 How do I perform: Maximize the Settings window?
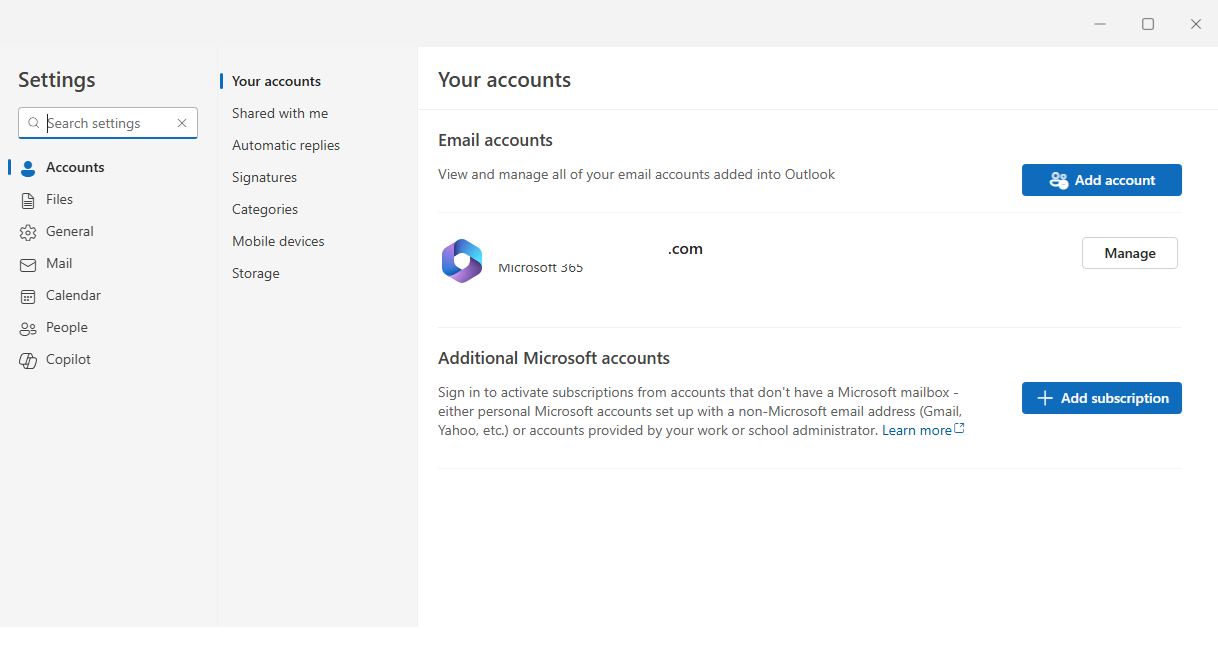tap(1148, 24)
